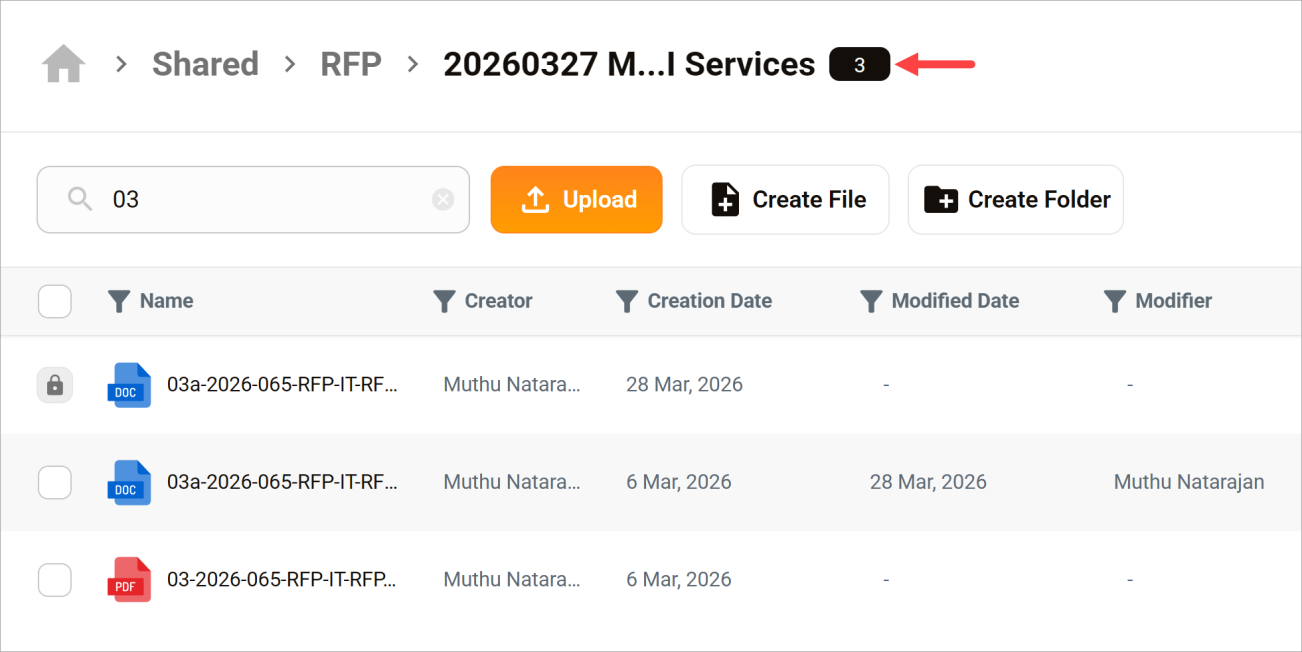This screenshot has height=652, width=1302.
Task: Click the DOC icon of the locked file
Action: coord(129,385)
